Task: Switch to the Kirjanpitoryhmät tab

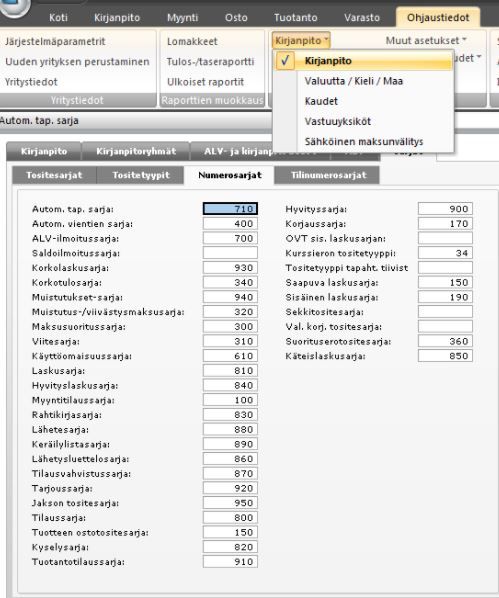Action: 136,151
